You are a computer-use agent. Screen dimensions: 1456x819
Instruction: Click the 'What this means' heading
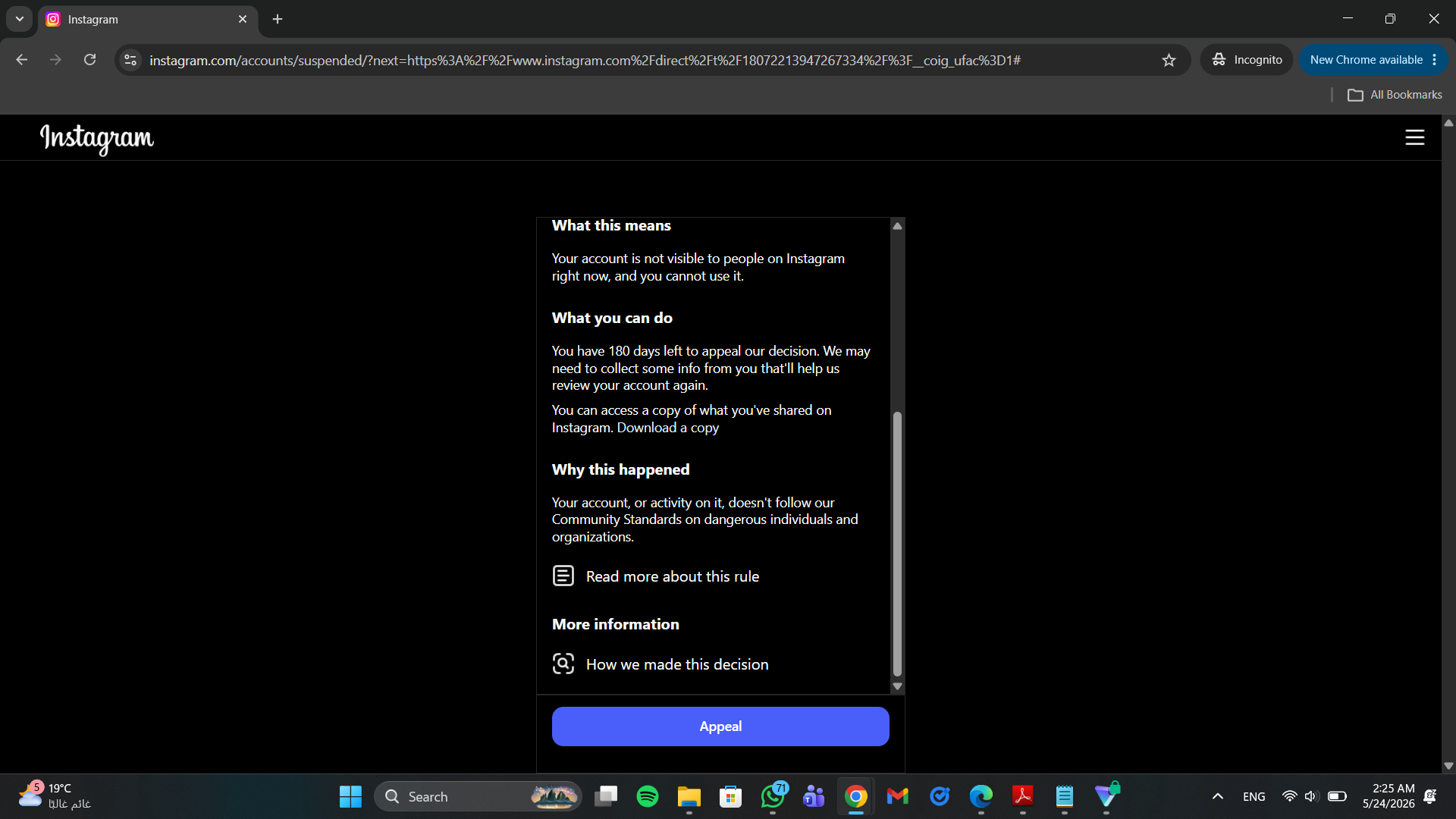click(x=611, y=226)
